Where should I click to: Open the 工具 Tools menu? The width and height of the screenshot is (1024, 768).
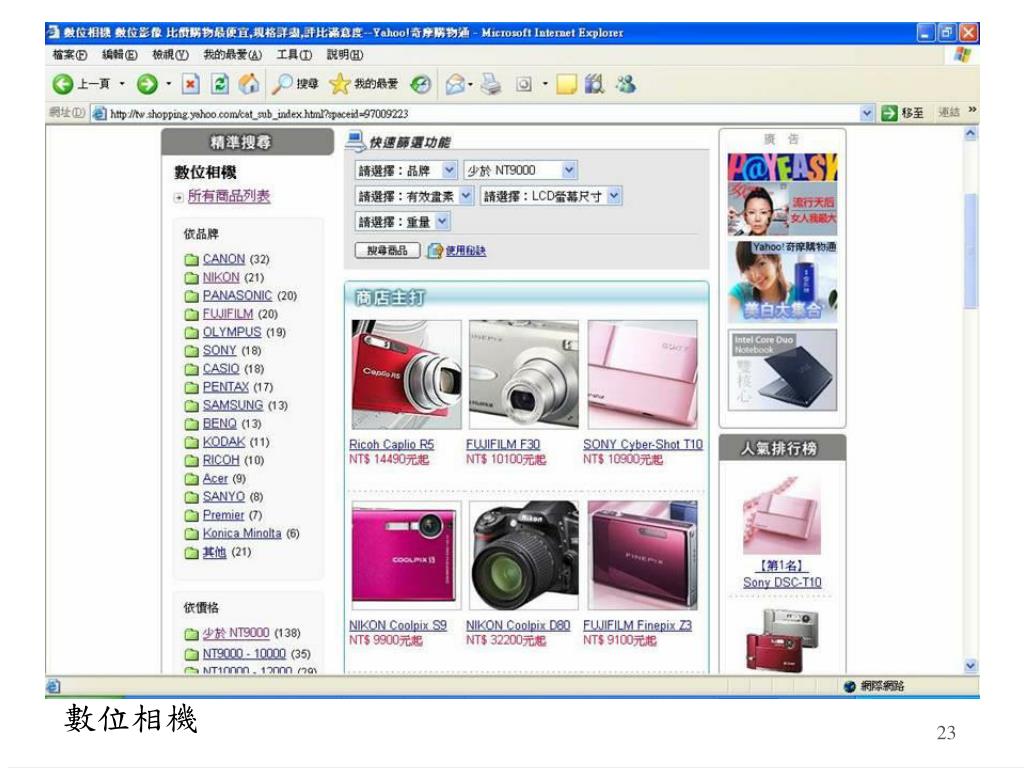pyautogui.click(x=294, y=55)
